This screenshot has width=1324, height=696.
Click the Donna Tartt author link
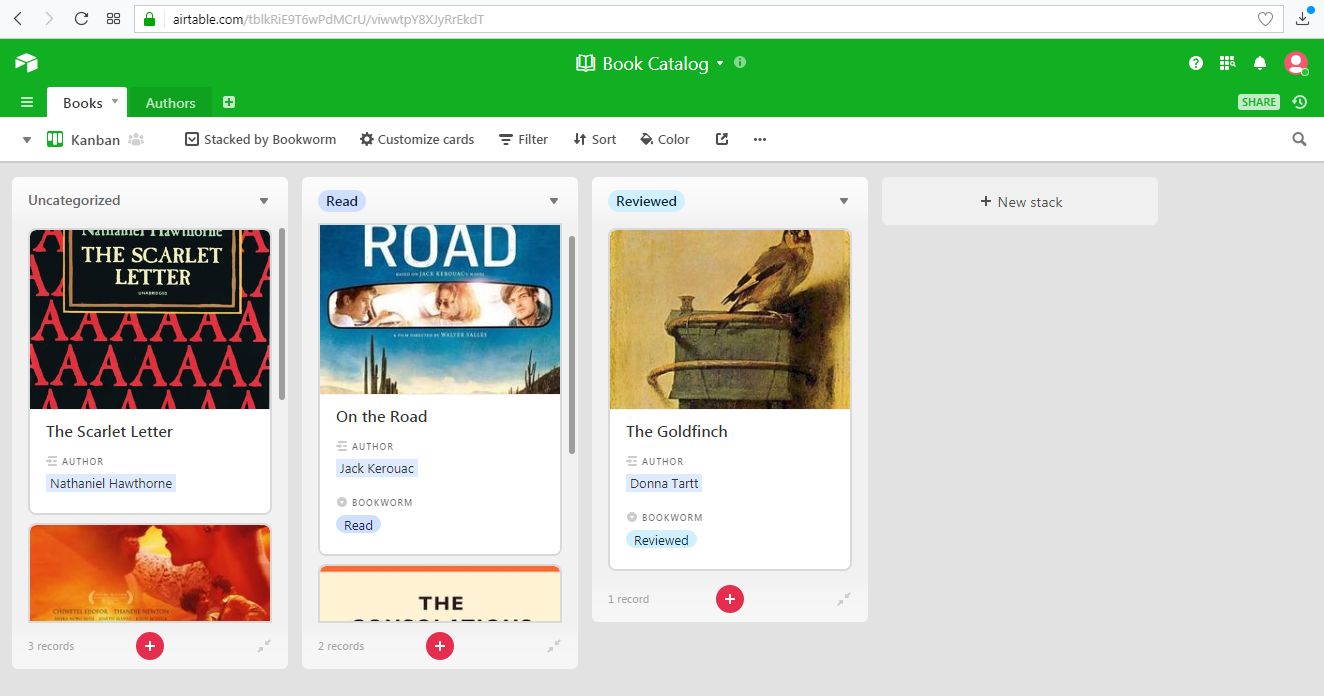664,483
